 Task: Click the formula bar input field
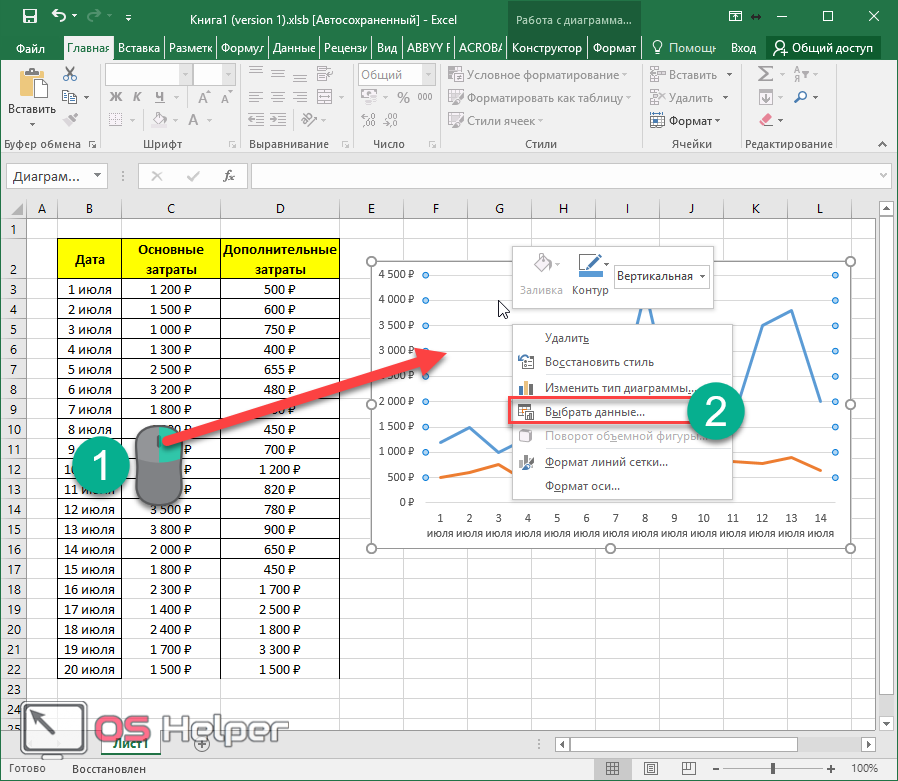point(570,176)
